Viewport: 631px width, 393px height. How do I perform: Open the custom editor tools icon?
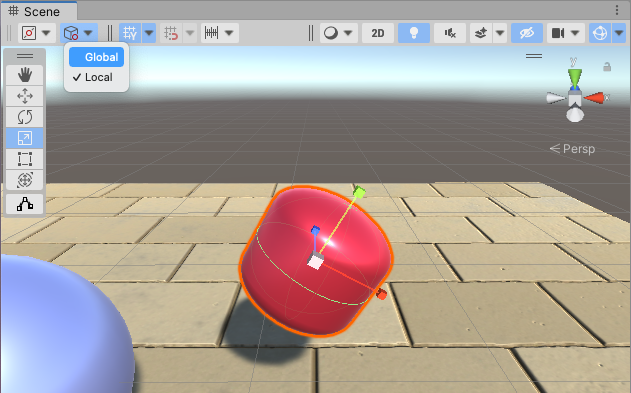click(25, 204)
